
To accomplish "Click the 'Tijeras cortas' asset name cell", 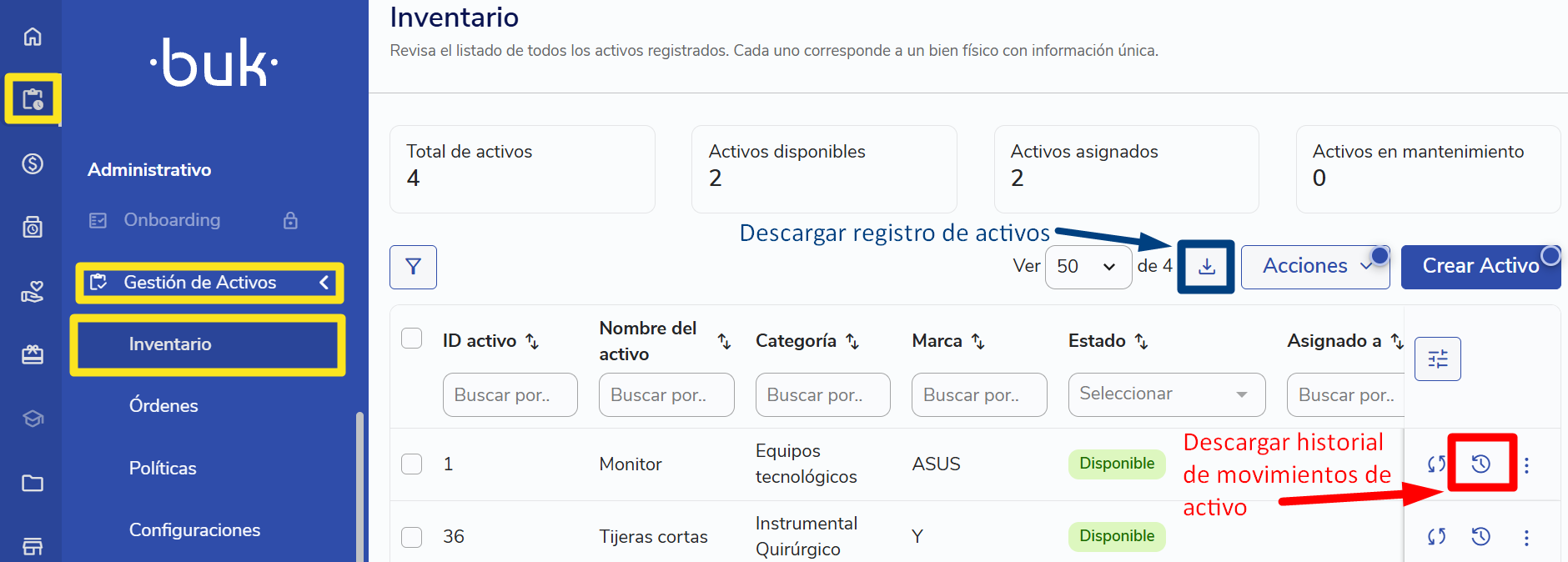I will point(653,537).
